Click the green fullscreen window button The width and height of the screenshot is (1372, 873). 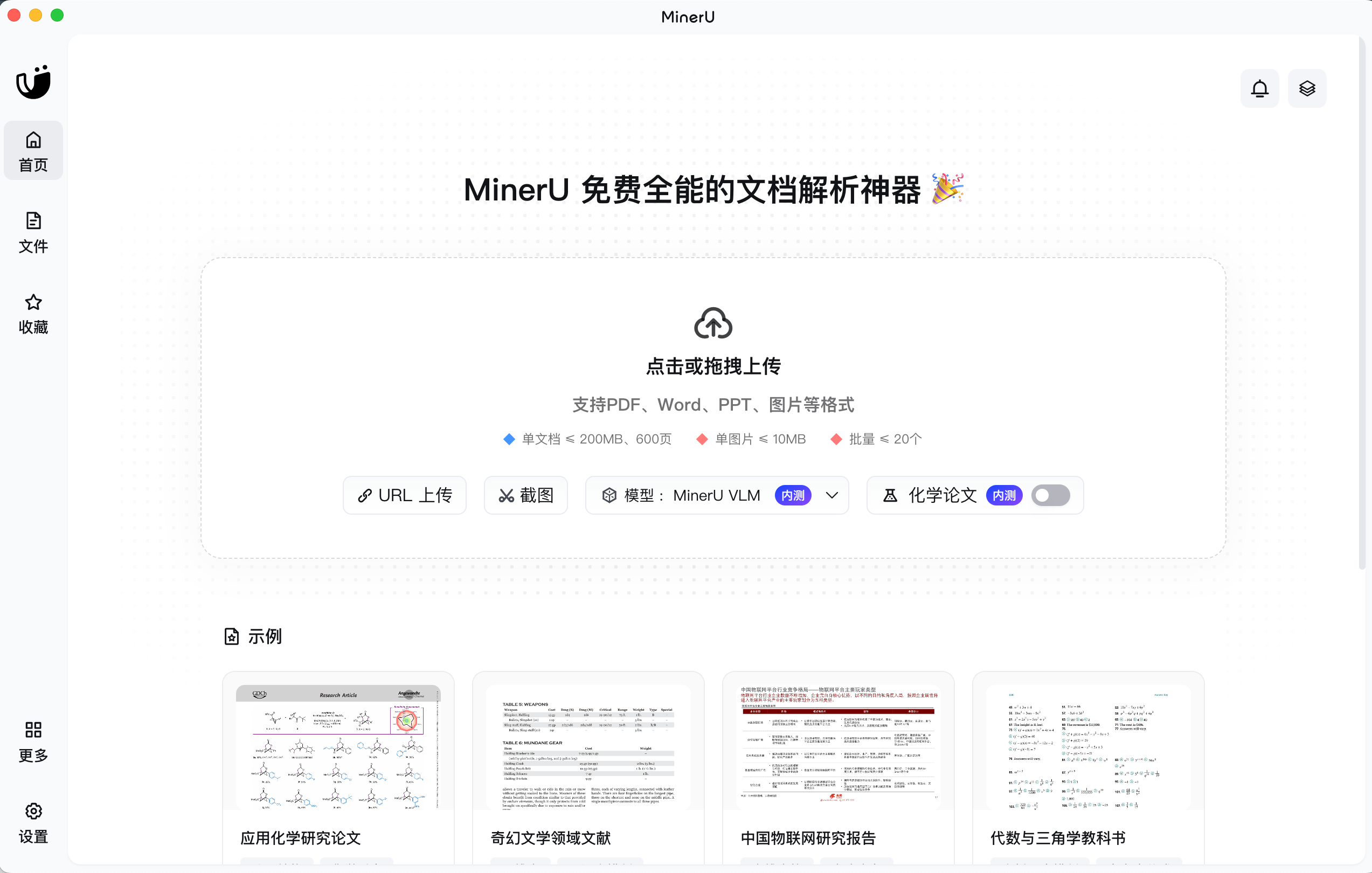(x=57, y=16)
